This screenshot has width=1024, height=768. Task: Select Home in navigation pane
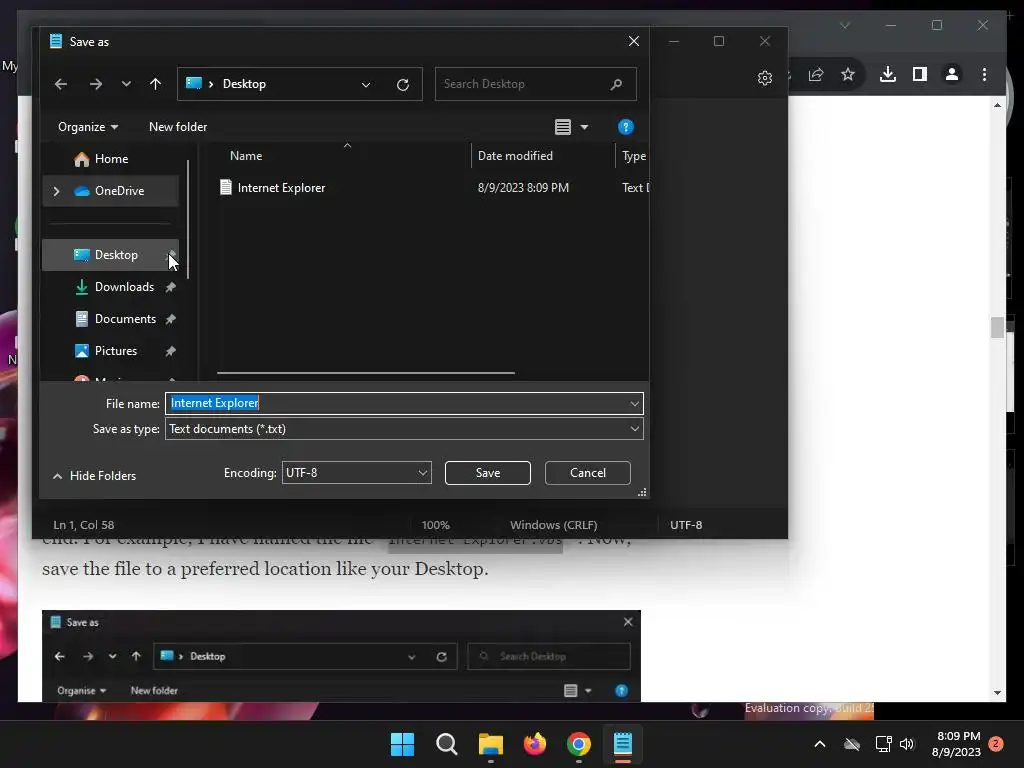point(110,159)
